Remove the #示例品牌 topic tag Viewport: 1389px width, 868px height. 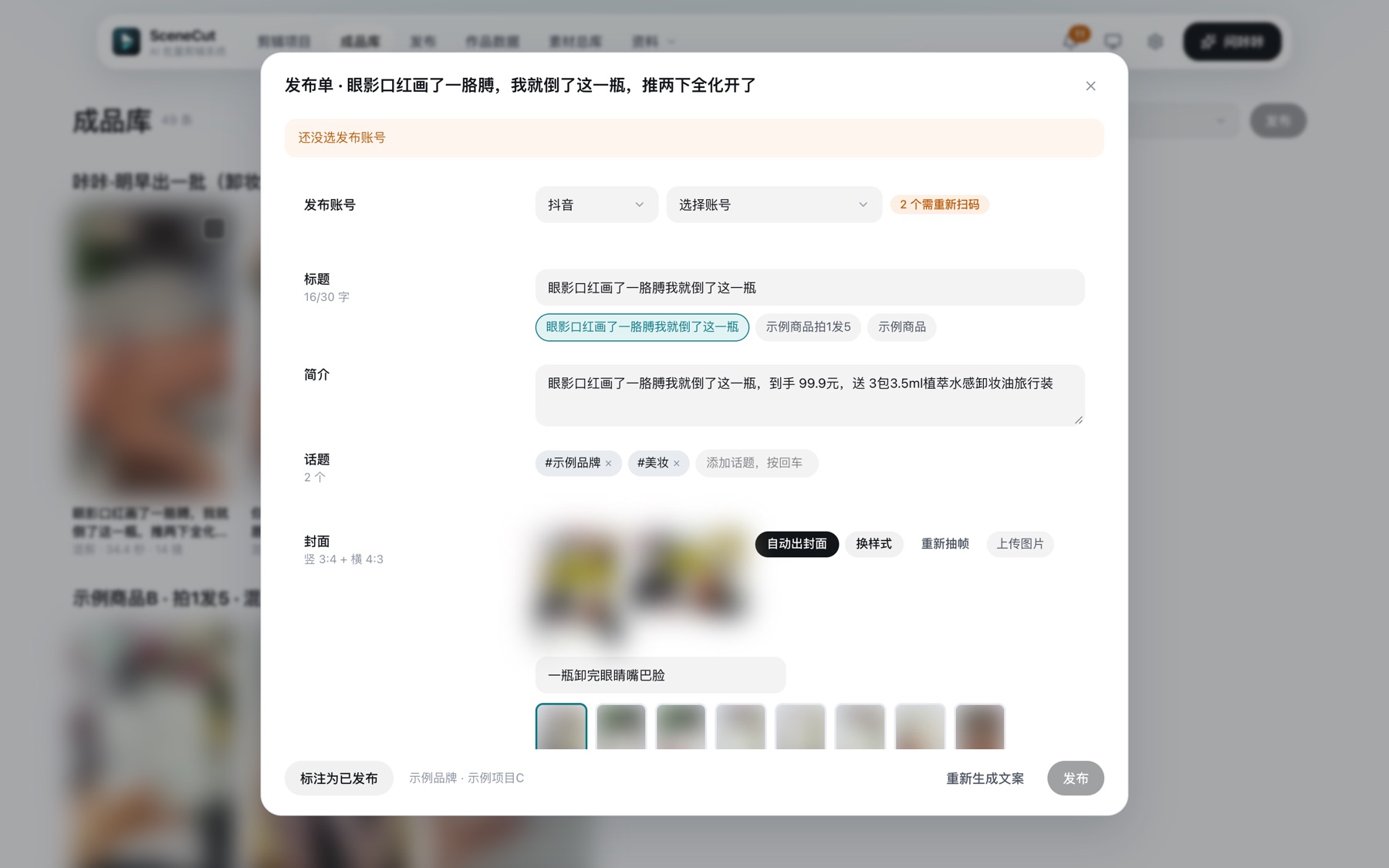[x=609, y=464]
